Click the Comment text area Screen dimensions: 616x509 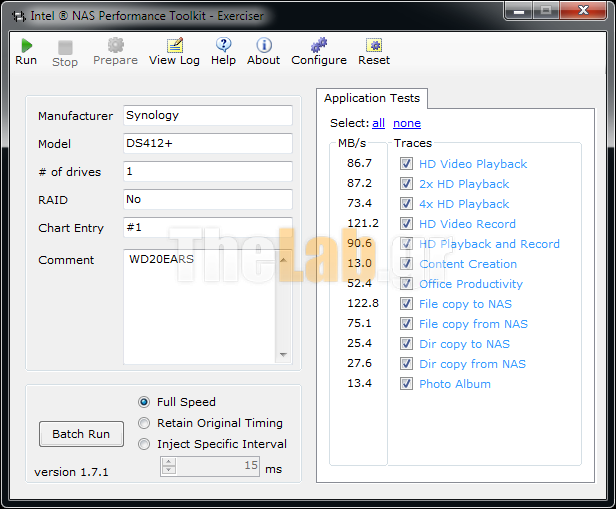[200, 307]
